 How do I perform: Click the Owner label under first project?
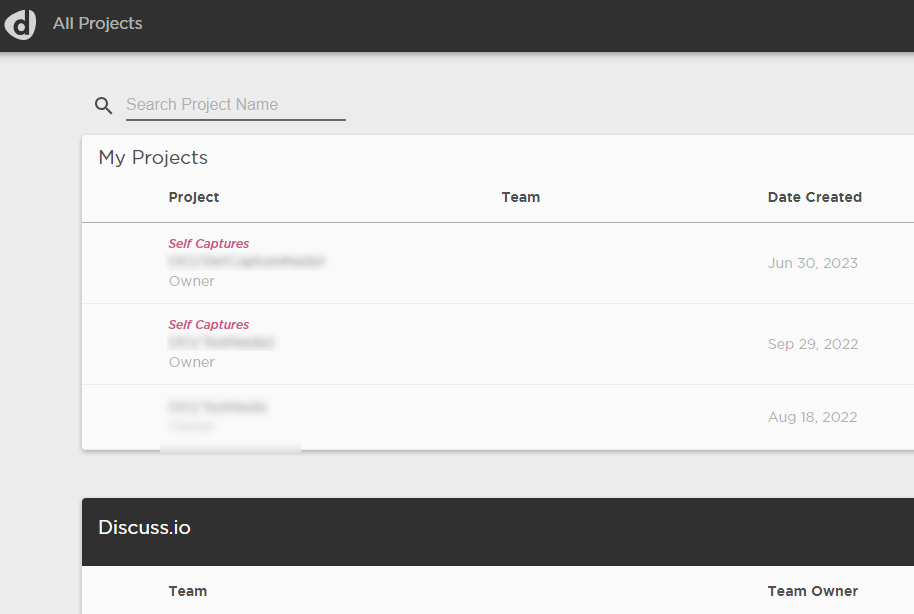click(191, 281)
